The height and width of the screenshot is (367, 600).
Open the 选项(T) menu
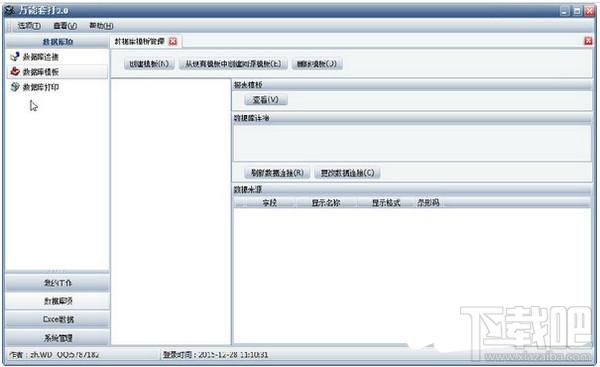coord(29,26)
